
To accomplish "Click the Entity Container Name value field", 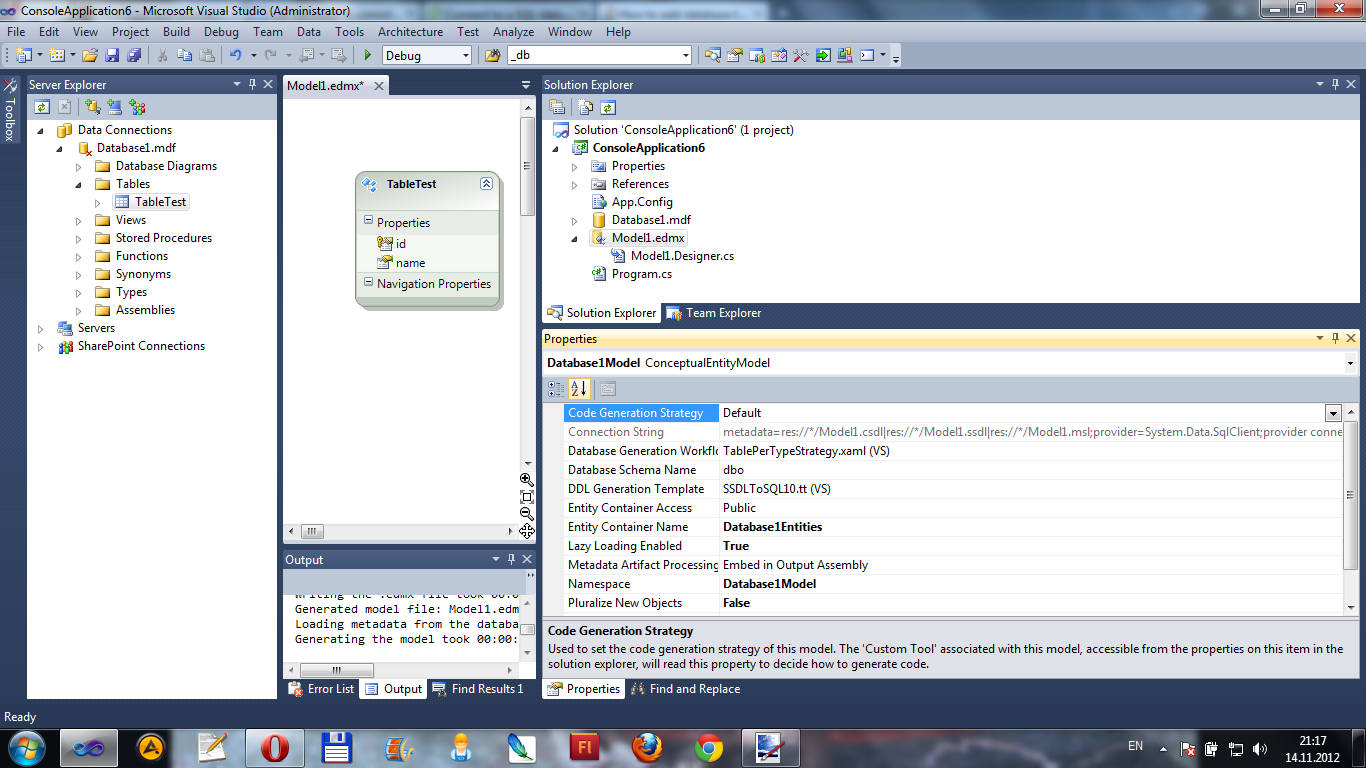I will (1031, 527).
